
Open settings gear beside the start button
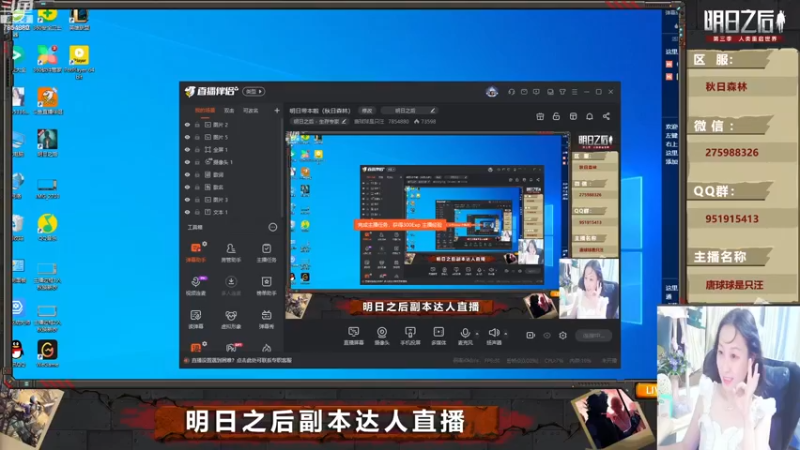563,335
